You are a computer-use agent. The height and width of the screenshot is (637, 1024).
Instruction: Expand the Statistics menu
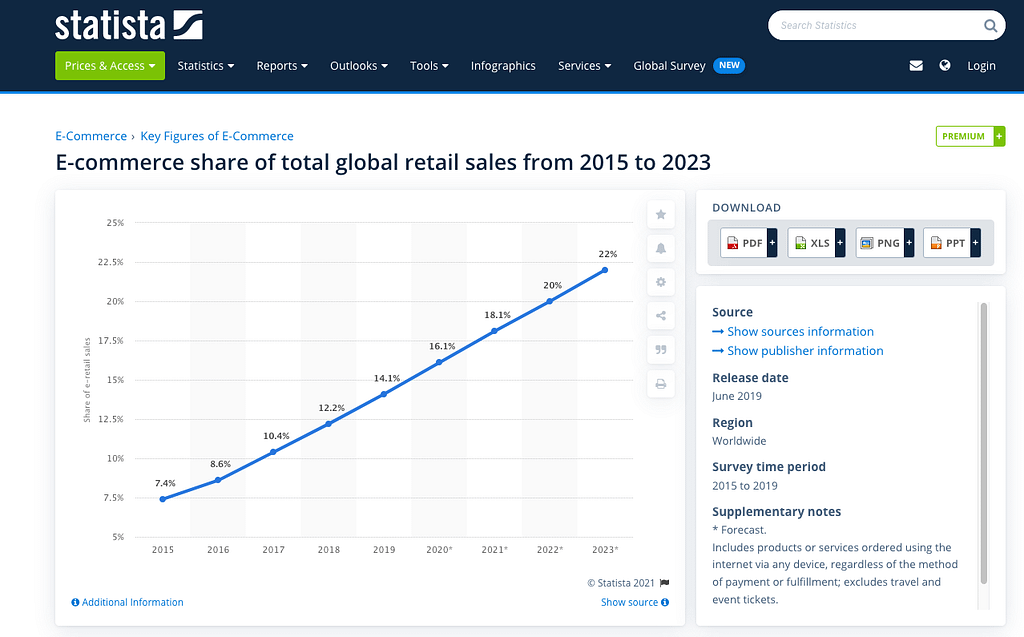(x=206, y=65)
